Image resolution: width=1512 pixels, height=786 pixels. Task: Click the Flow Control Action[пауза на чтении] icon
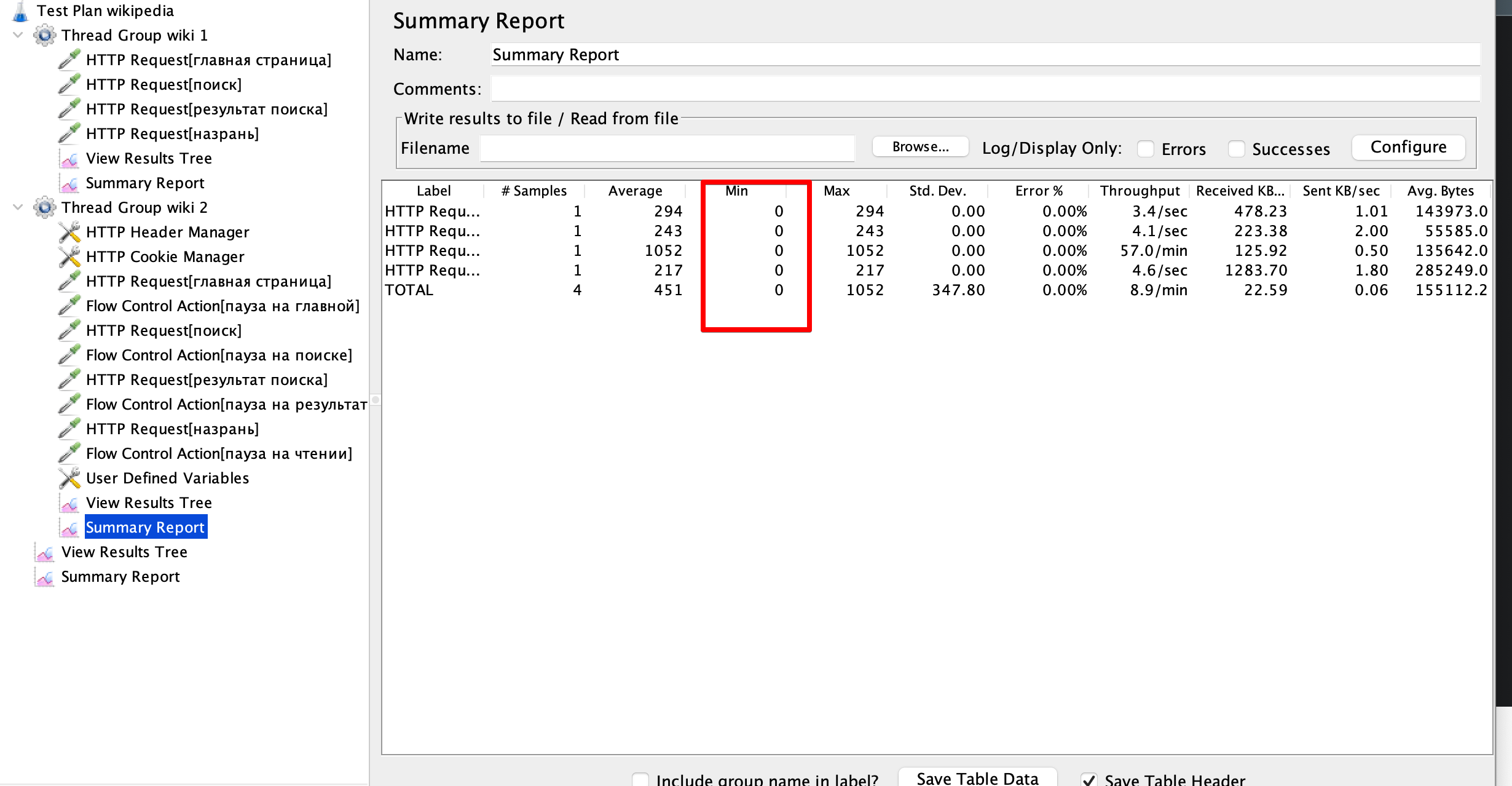click(69, 453)
